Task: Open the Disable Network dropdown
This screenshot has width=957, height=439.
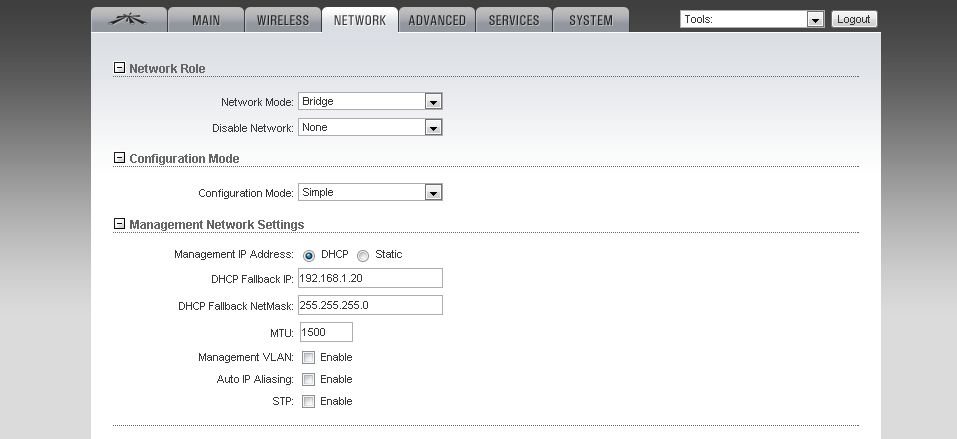Action: [x=370, y=127]
